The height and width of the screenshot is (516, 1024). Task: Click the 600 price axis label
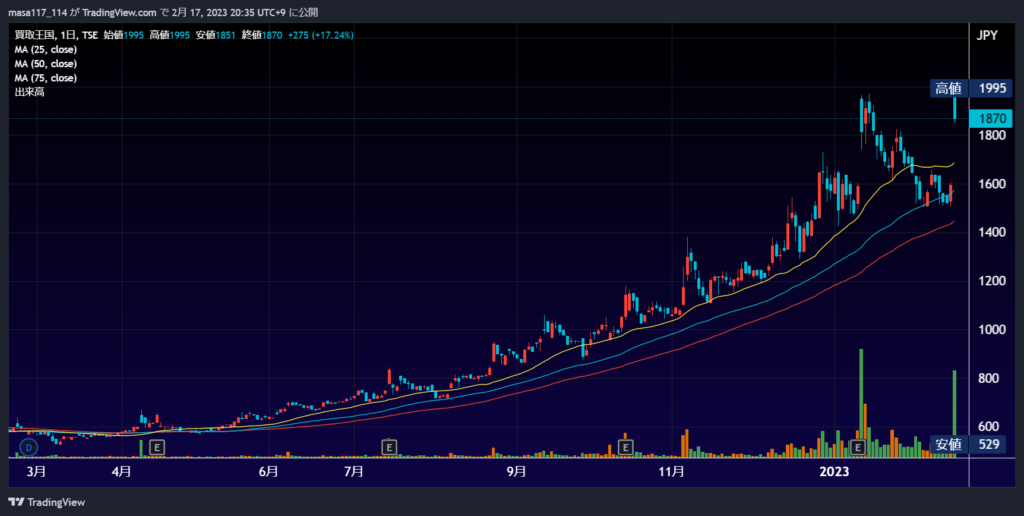[991, 427]
